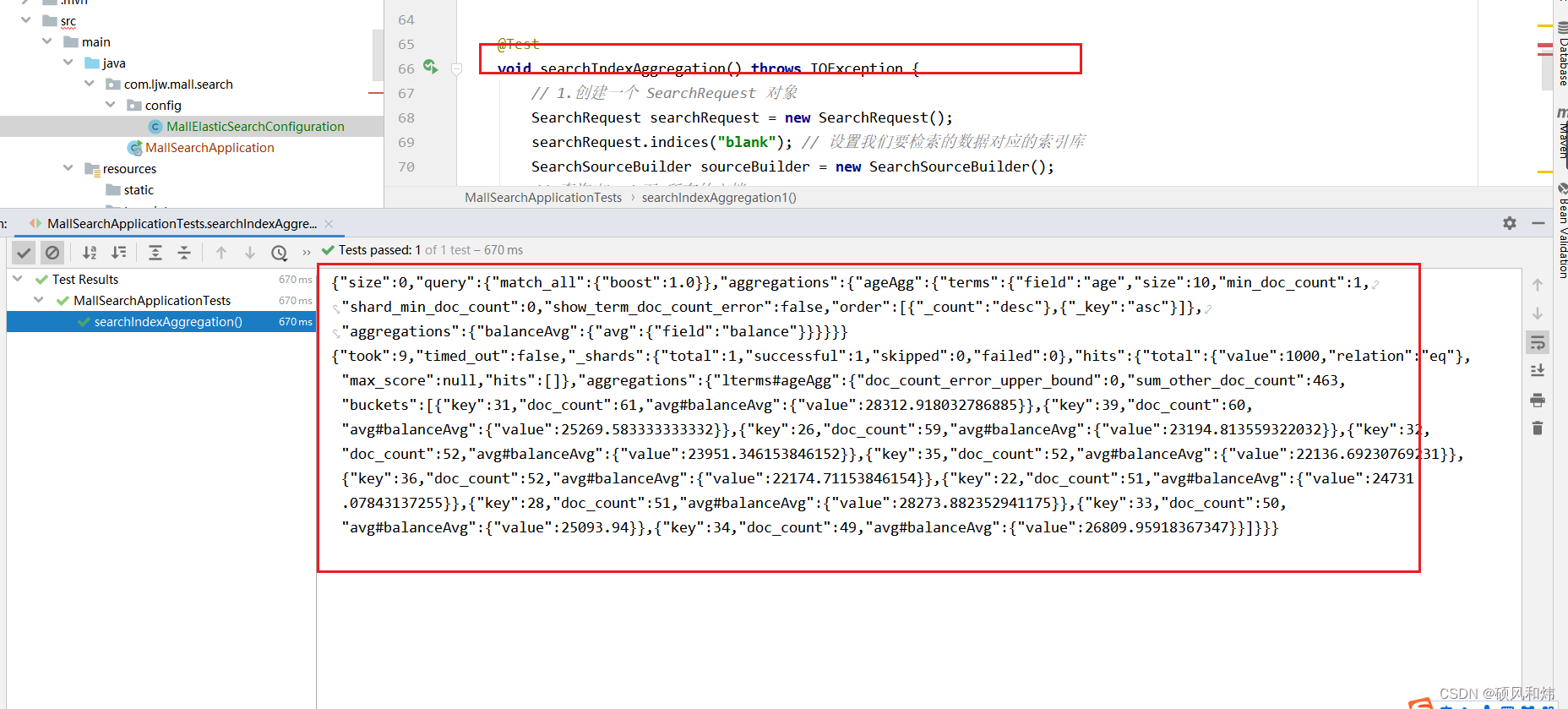
Task: Place cursor on SearchSourceBuilder line 70
Action: click(x=792, y=166)
